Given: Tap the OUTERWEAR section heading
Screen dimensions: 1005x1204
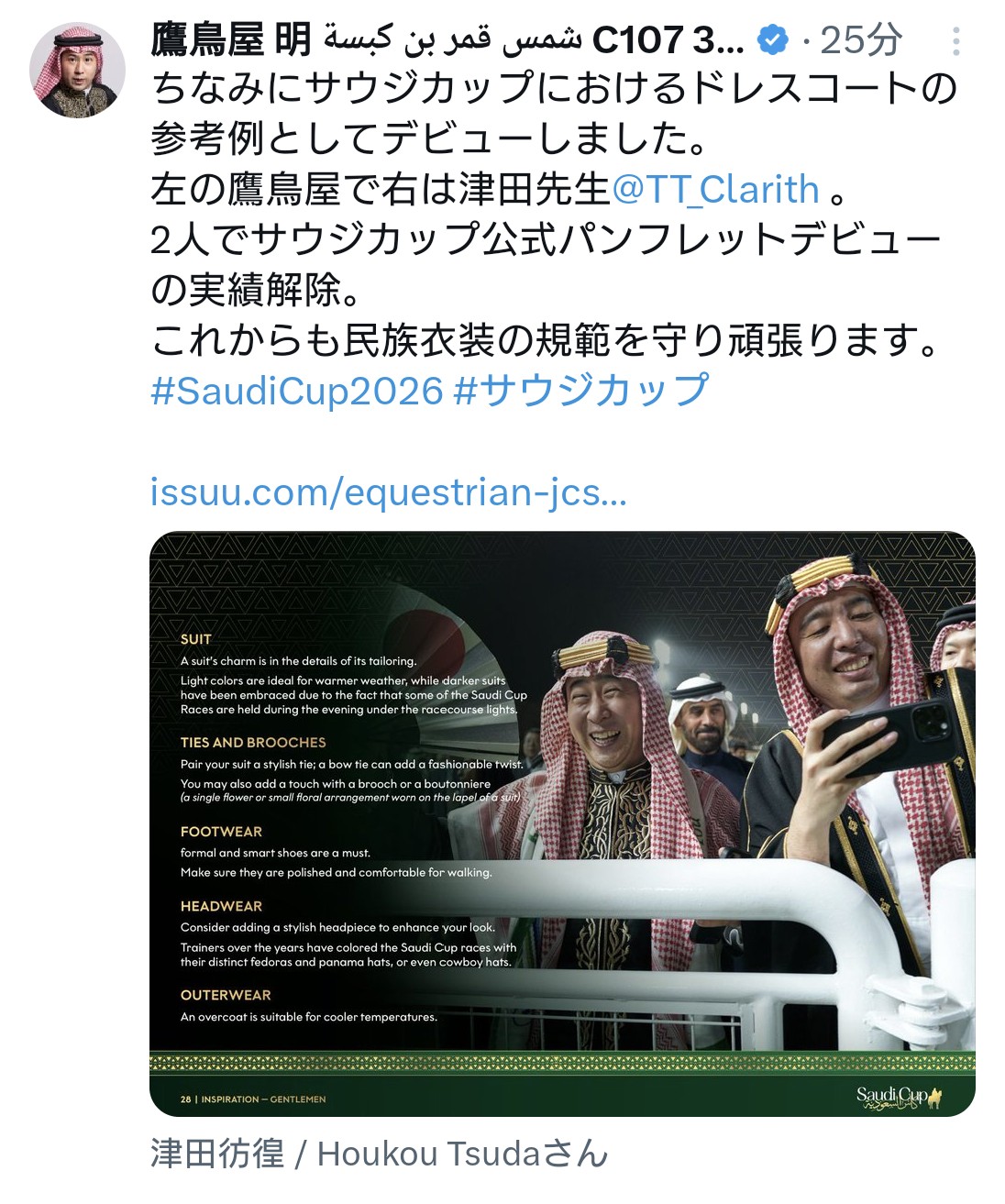Looking at the screenshot, I should tap(226, 995).
